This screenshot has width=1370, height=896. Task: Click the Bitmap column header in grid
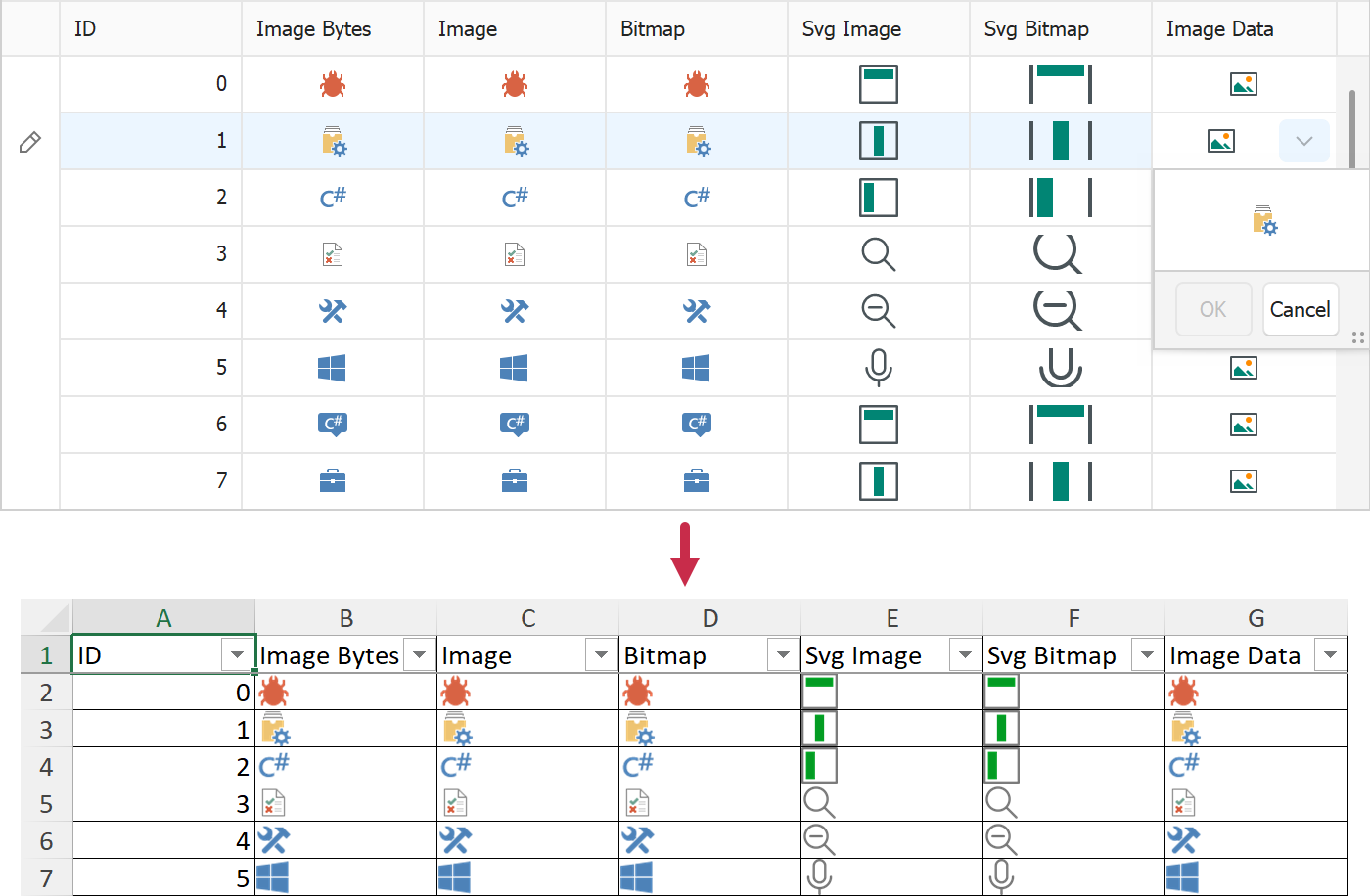[653, 29]
